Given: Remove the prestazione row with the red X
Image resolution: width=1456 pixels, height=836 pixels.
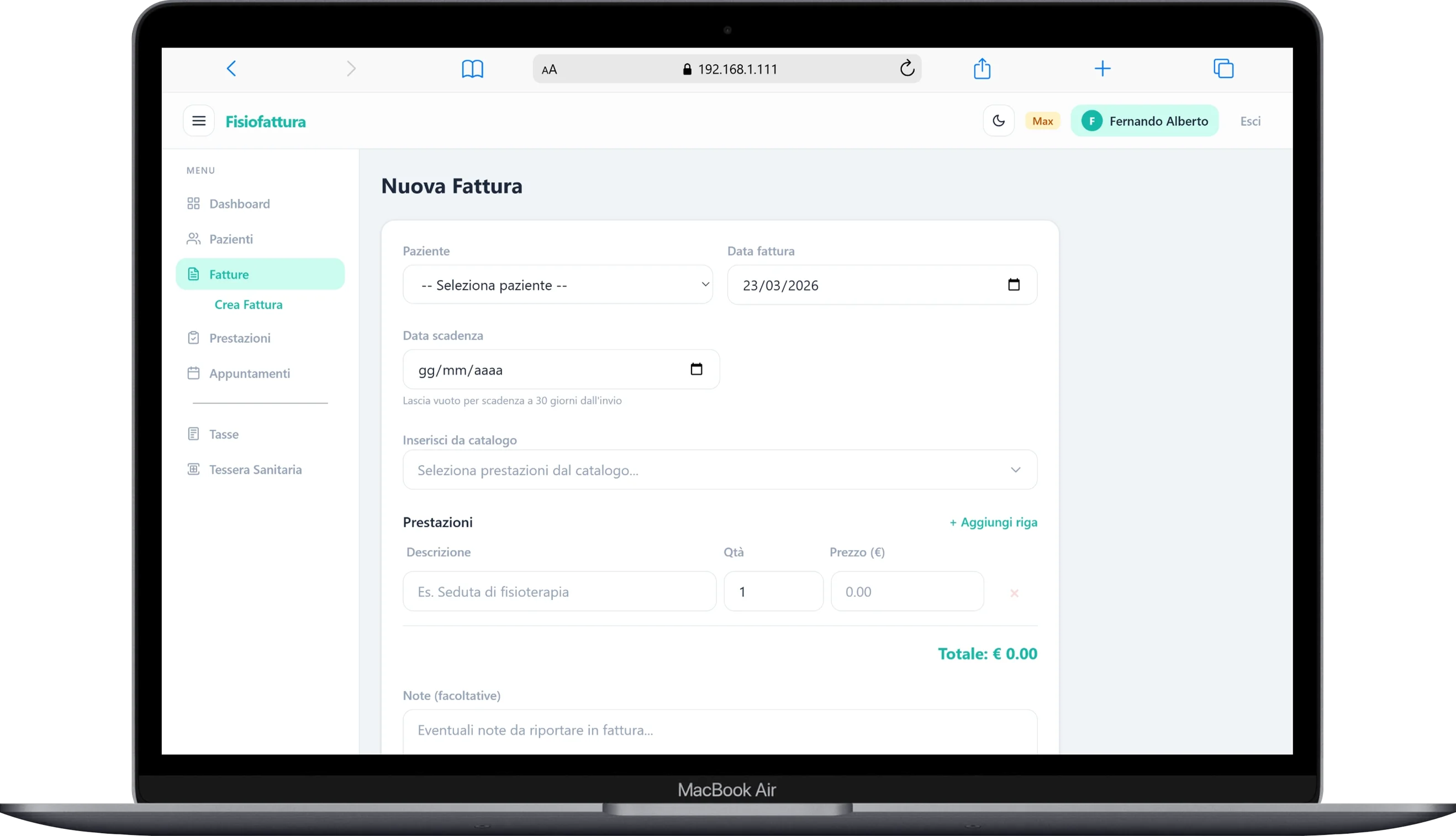Looking at the screenshot, I should pyautogui.click(x=1014, y=592).
